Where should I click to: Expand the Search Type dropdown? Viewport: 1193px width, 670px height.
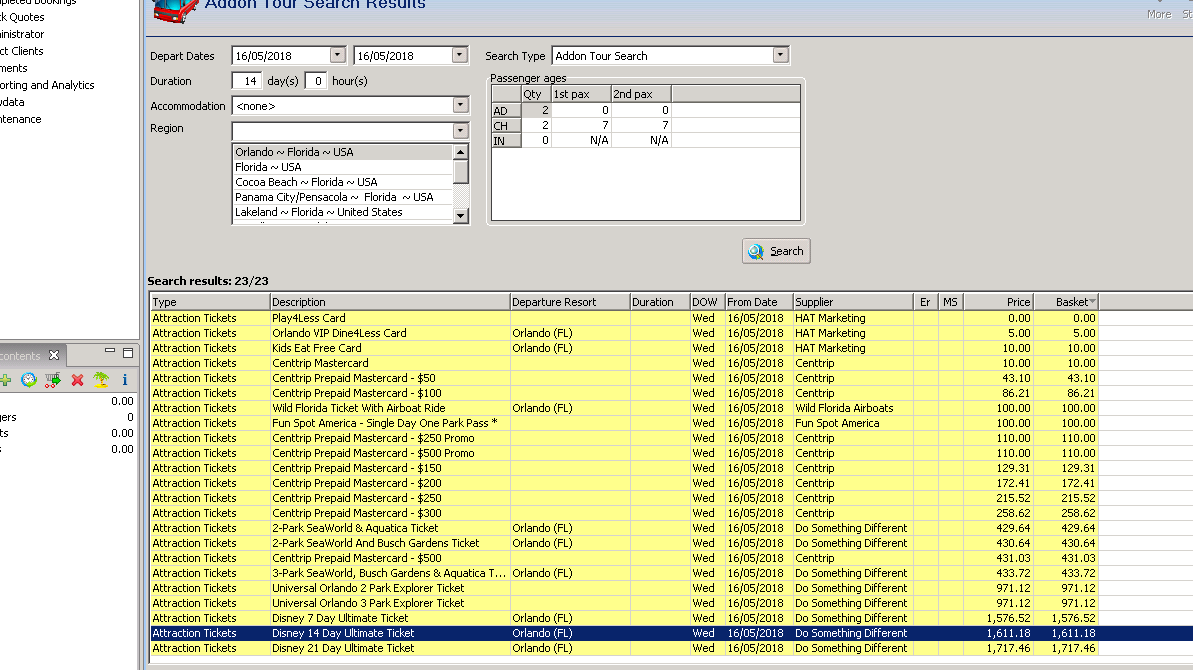tap(780, 56)
